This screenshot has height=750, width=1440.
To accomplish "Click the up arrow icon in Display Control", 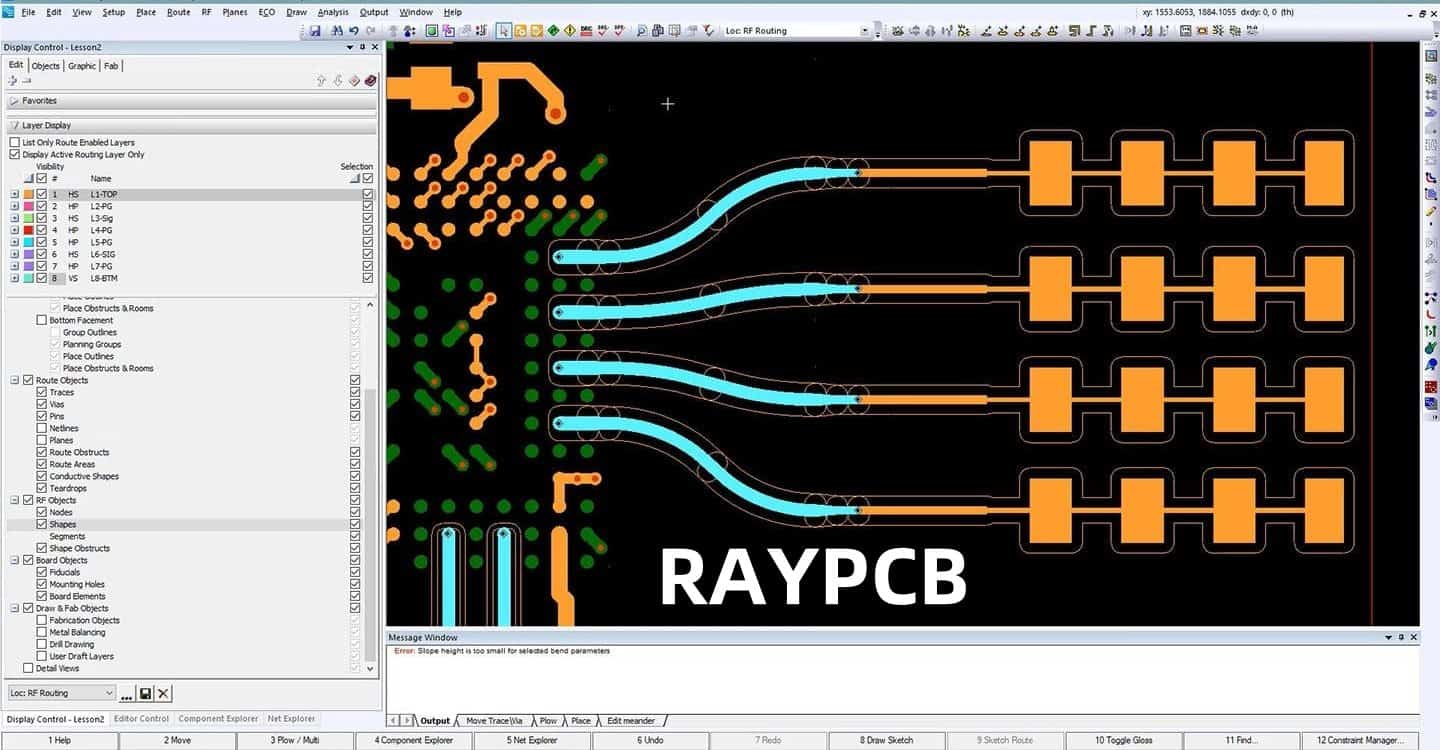I will (322, 81).
